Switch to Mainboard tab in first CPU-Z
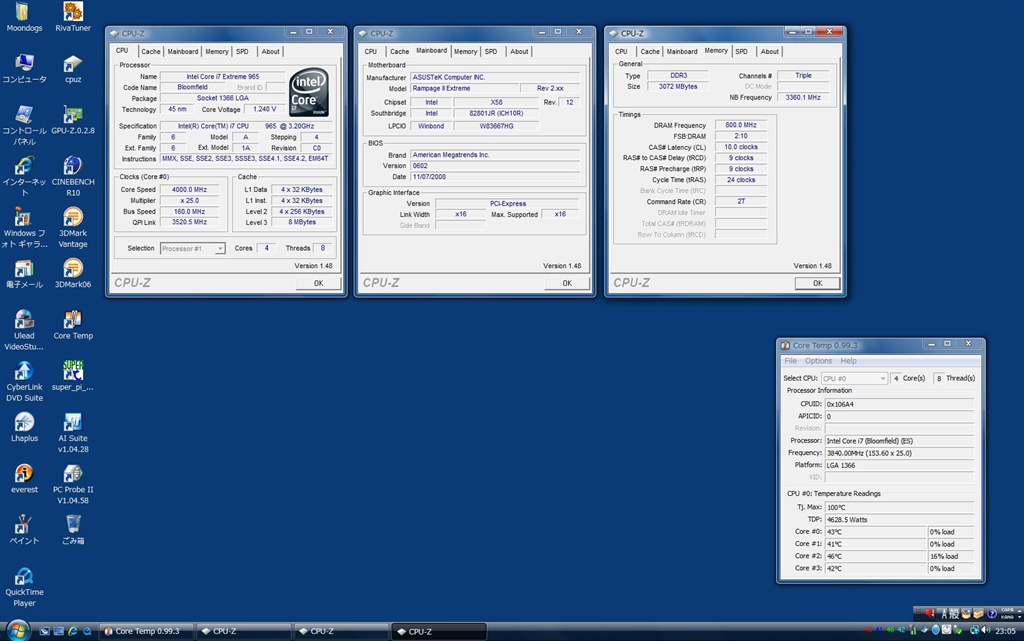1024x641 pixels. click(x=183, y=52)
